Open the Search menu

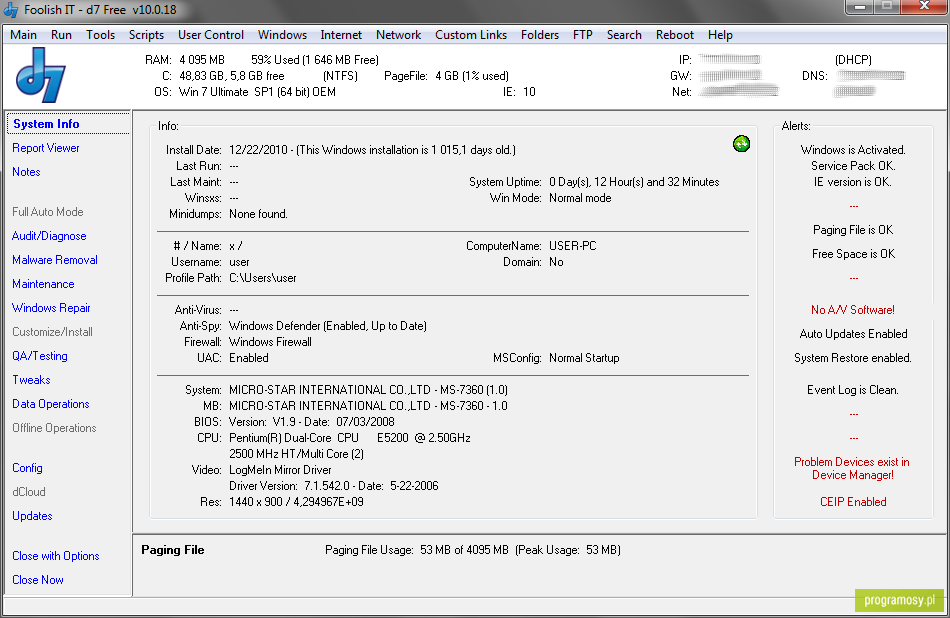(x=624, y=35)
